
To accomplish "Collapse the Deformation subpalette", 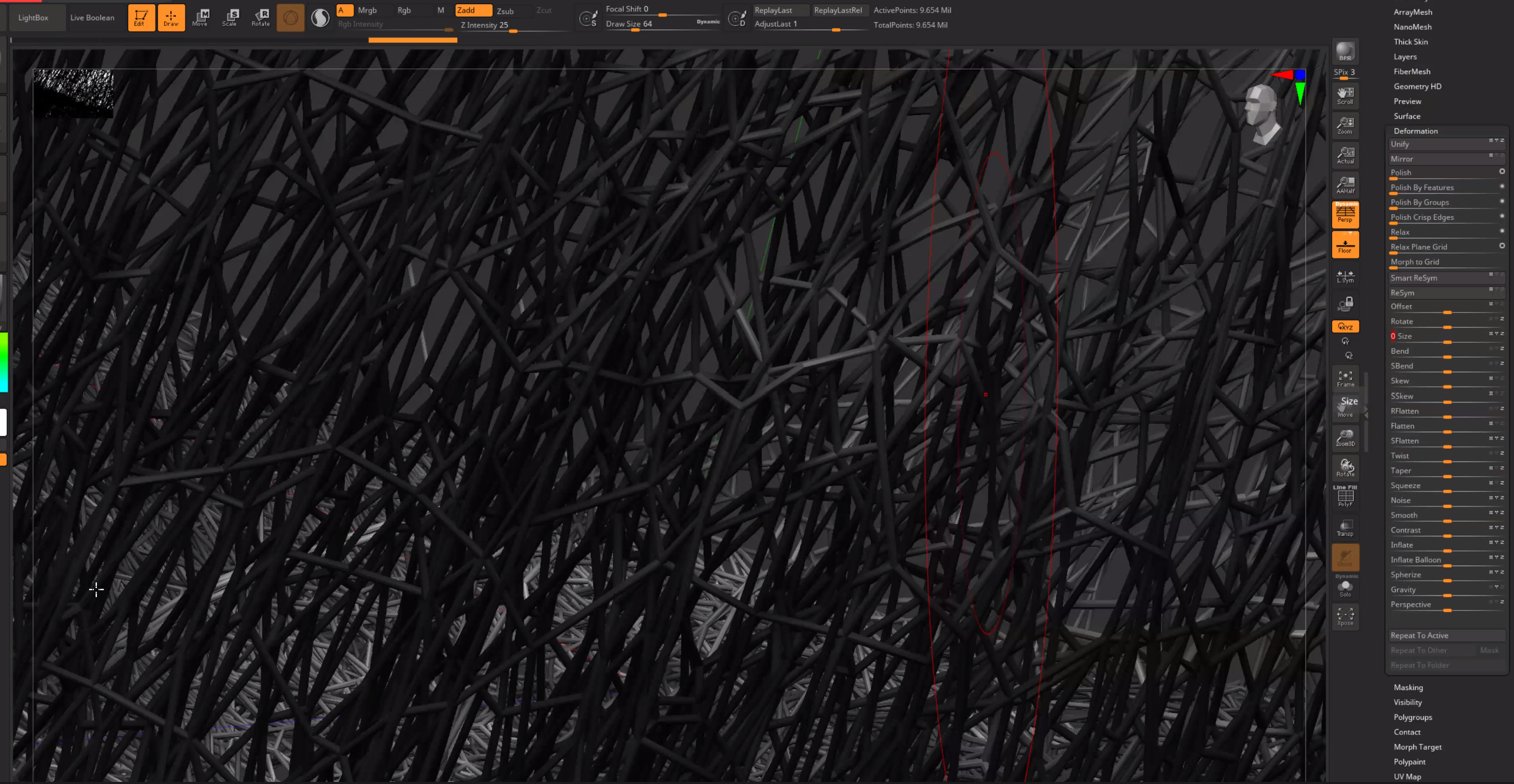I will (x=1415, y=131).
